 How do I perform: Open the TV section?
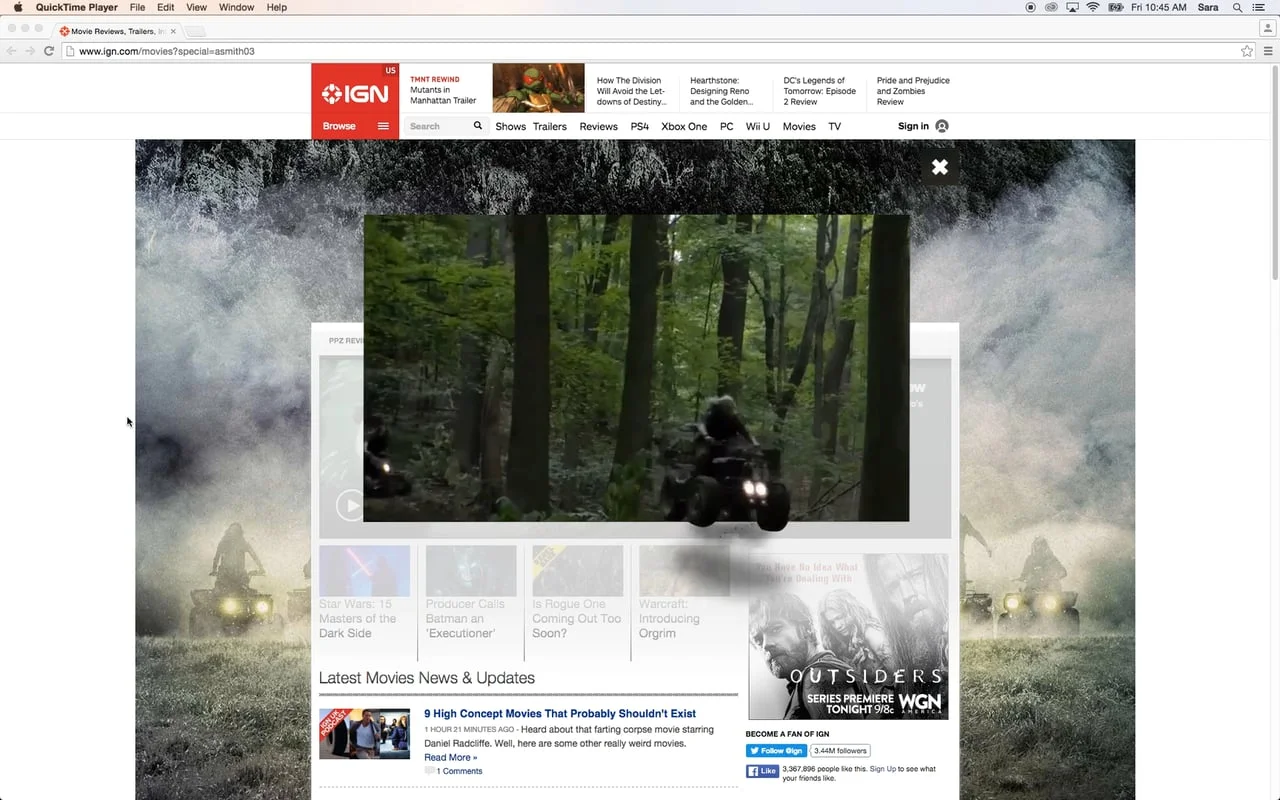(834, 127)
